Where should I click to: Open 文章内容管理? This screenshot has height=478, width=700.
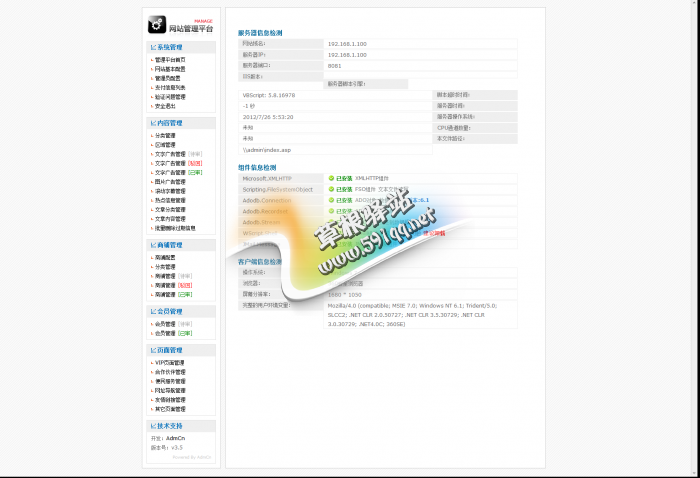170,219
